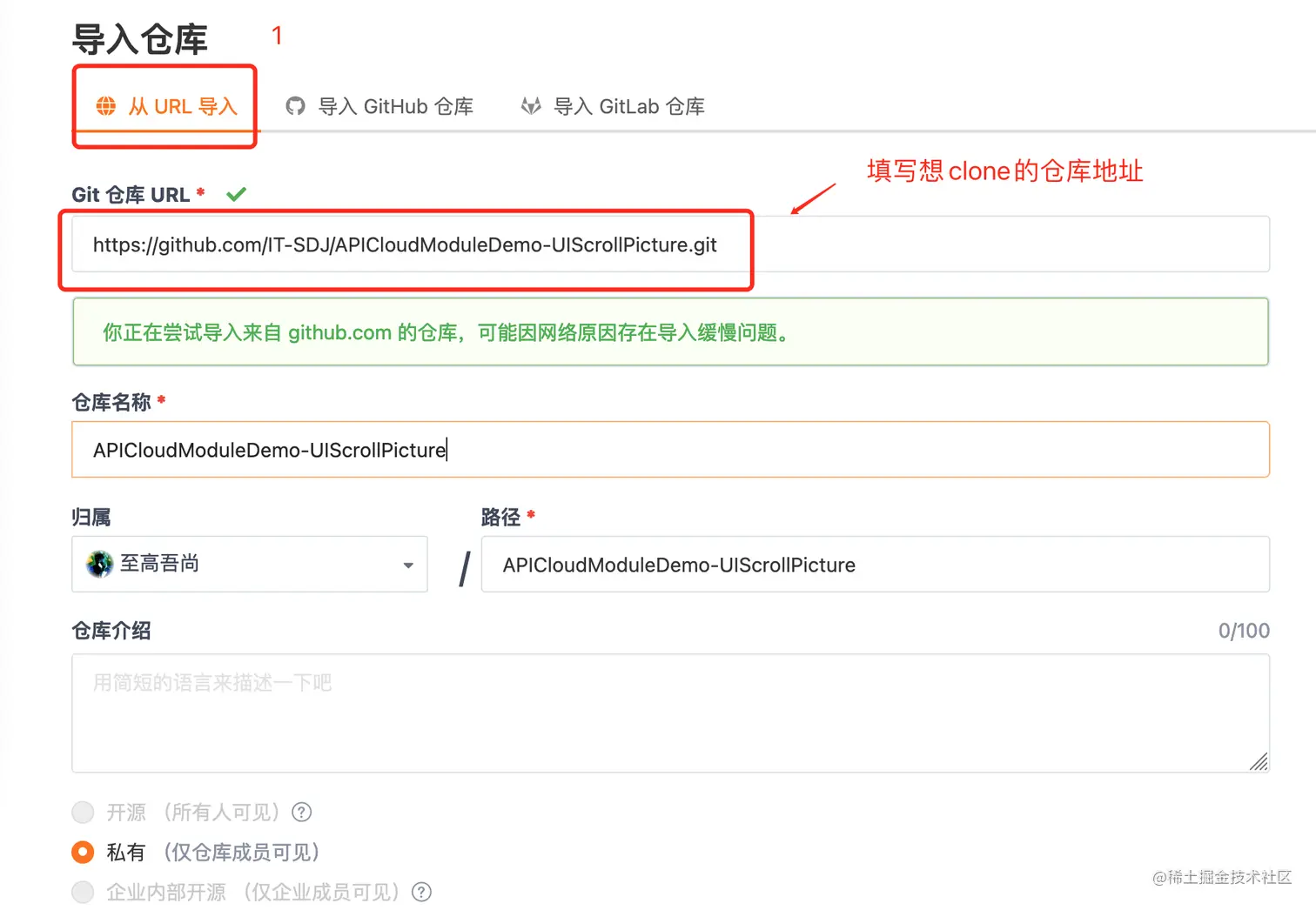1316x910 pixels.
Task: Click the Git 仓库 URL label
Action: (131, 195)
